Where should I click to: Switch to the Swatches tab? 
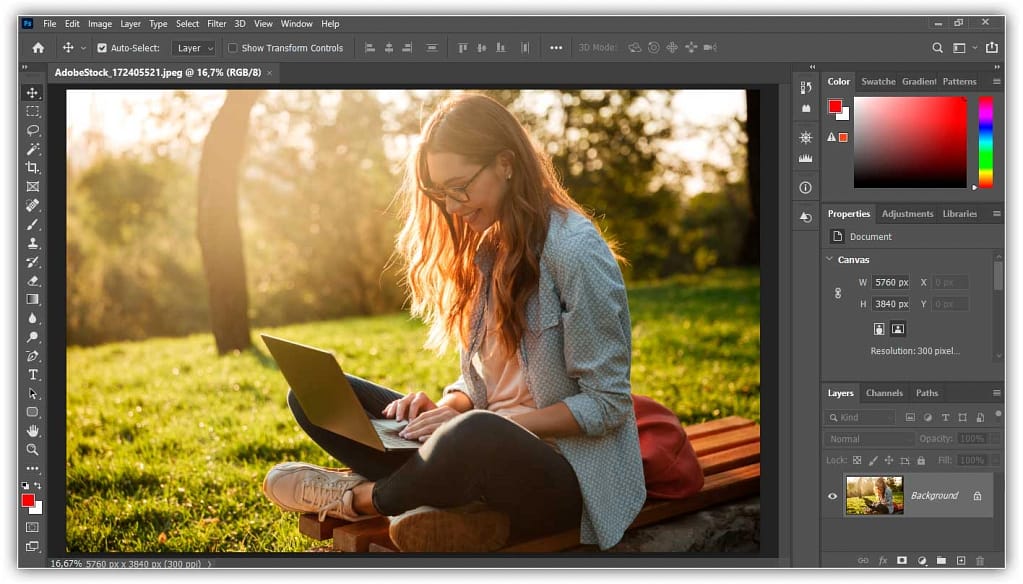click(878, 82)
